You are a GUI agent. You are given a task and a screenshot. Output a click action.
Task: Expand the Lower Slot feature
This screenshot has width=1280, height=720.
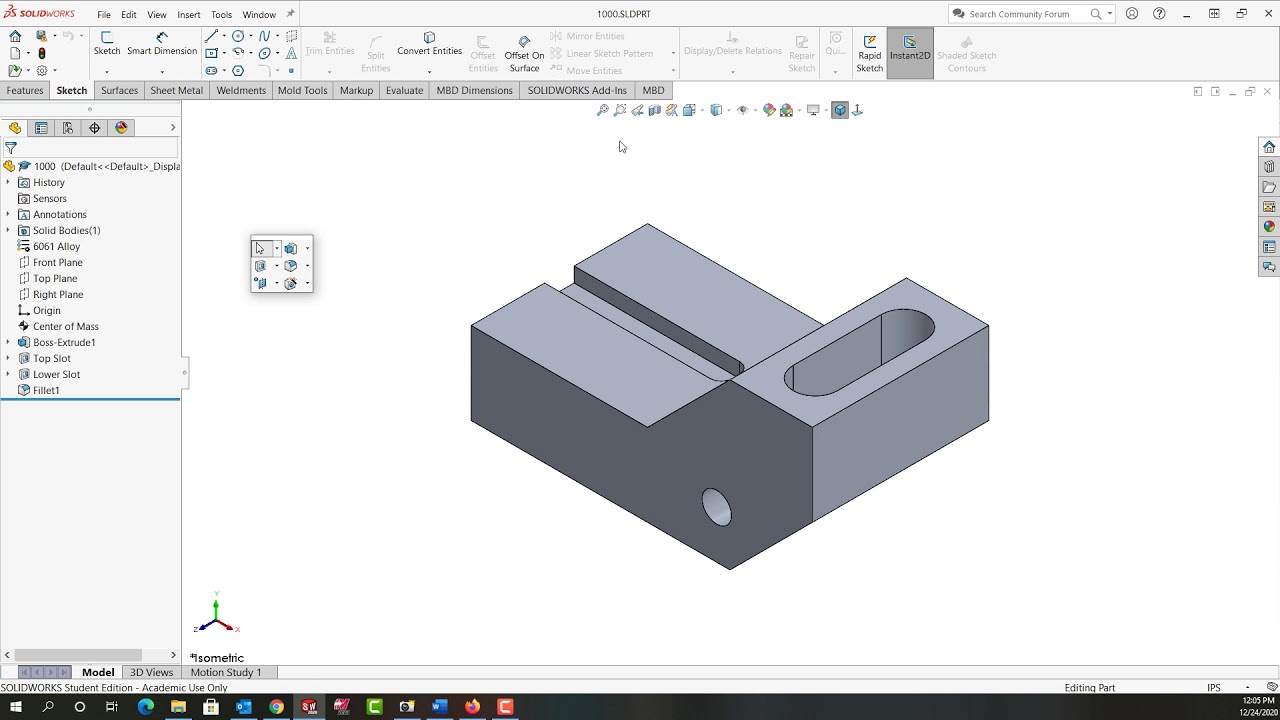tap(8, 374)
